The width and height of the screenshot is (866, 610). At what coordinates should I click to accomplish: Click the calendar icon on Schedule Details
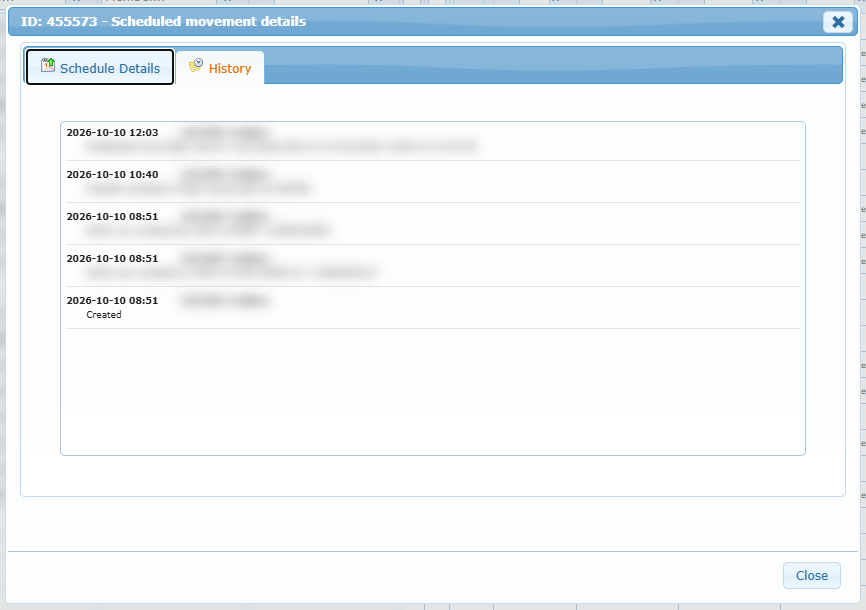pos(48,65)
